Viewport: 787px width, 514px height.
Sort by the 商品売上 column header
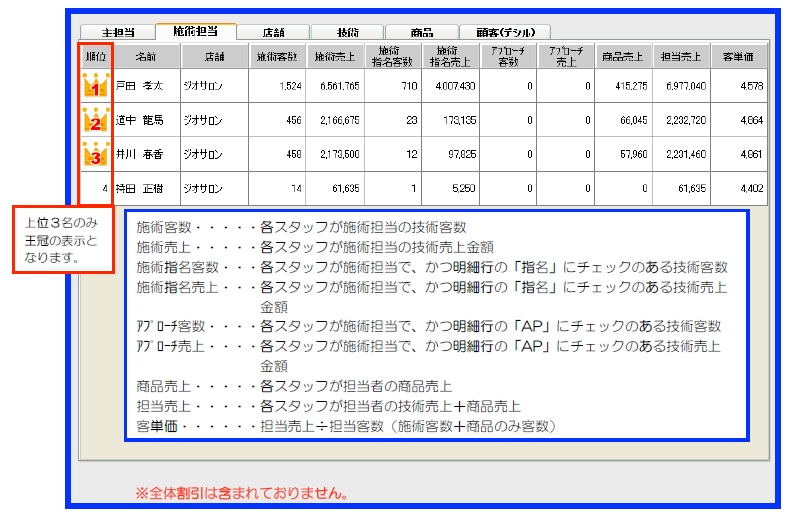pyautogui.click(x=624, y=56)
